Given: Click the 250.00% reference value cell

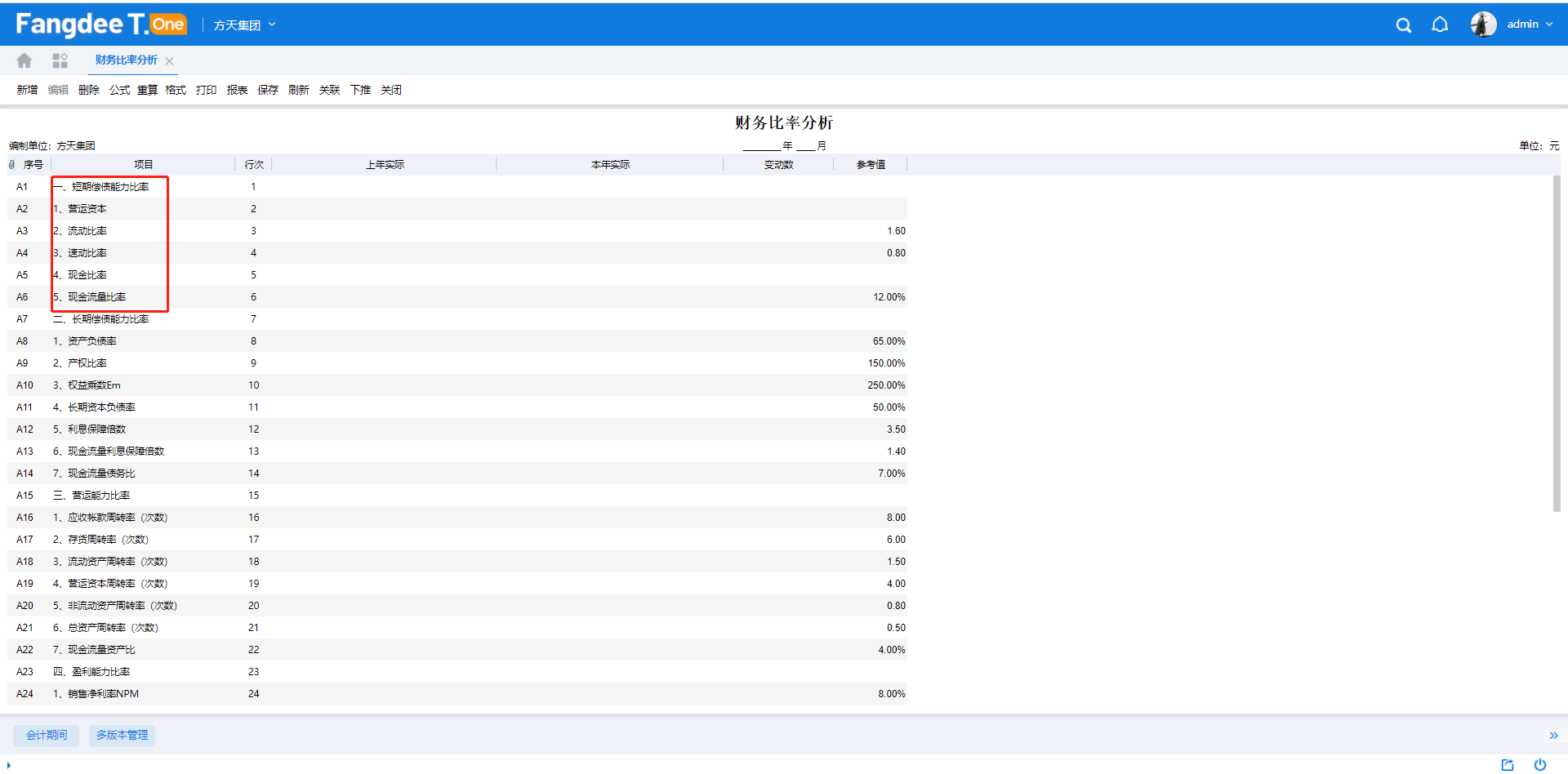Looking at the screenshot, I should [x=871, y=385].
